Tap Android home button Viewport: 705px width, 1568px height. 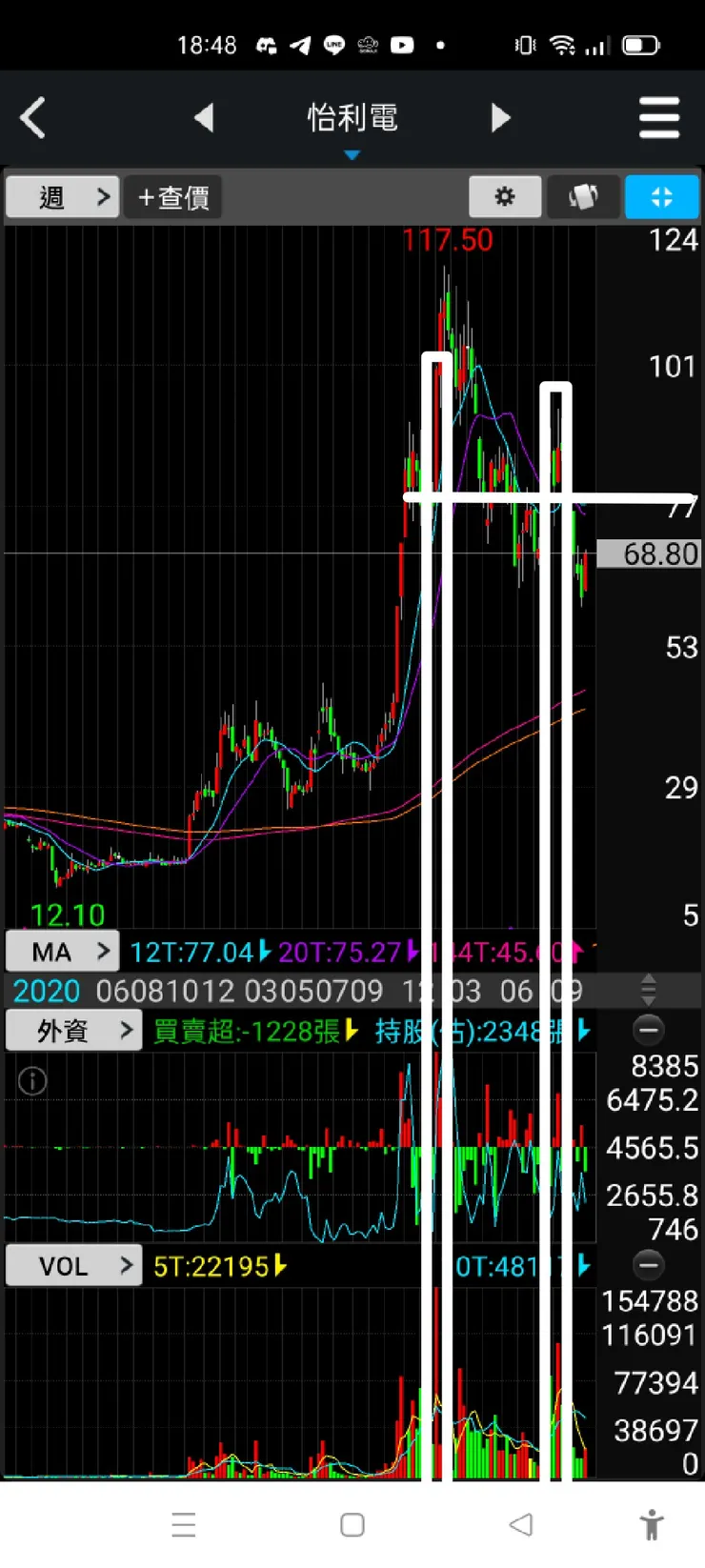(352, 1524)
